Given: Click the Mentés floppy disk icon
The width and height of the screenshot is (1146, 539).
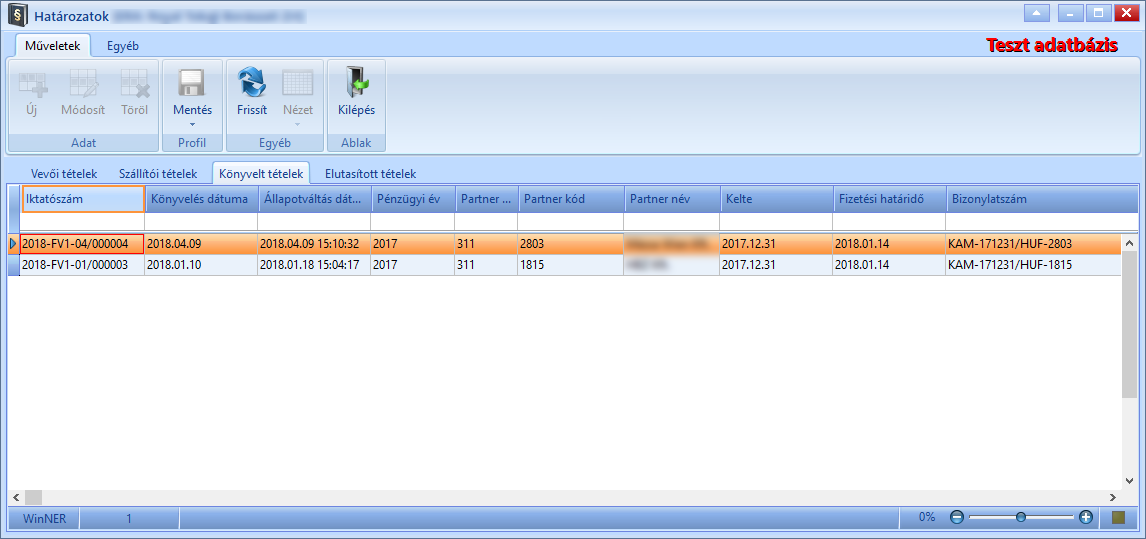Looking at the screenshot, I should tap(192, 83).
